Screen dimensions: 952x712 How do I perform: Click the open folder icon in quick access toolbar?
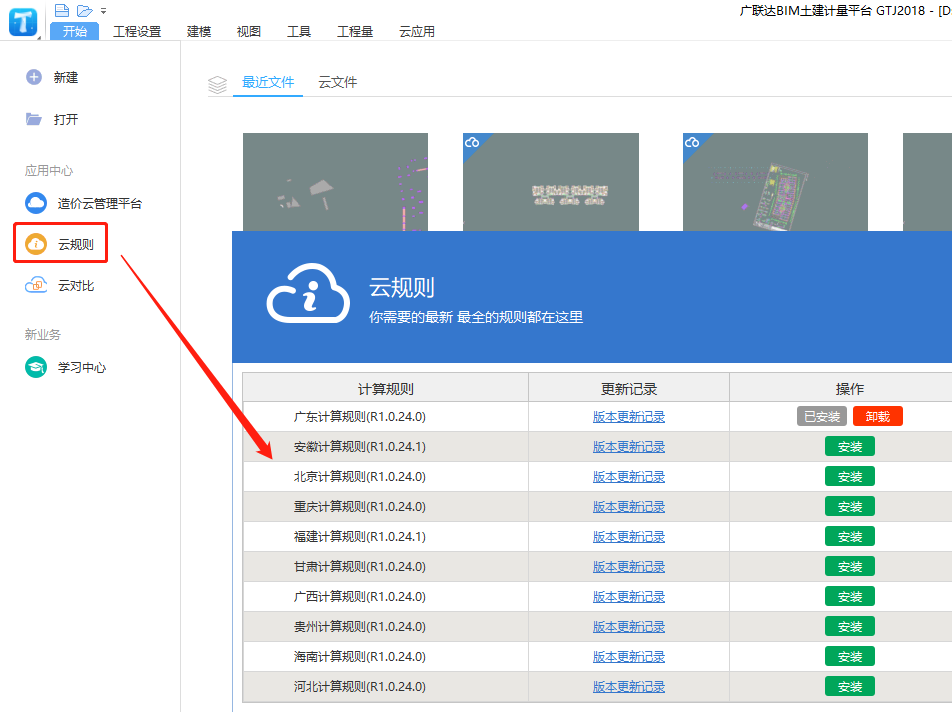(x=84, y=11)
